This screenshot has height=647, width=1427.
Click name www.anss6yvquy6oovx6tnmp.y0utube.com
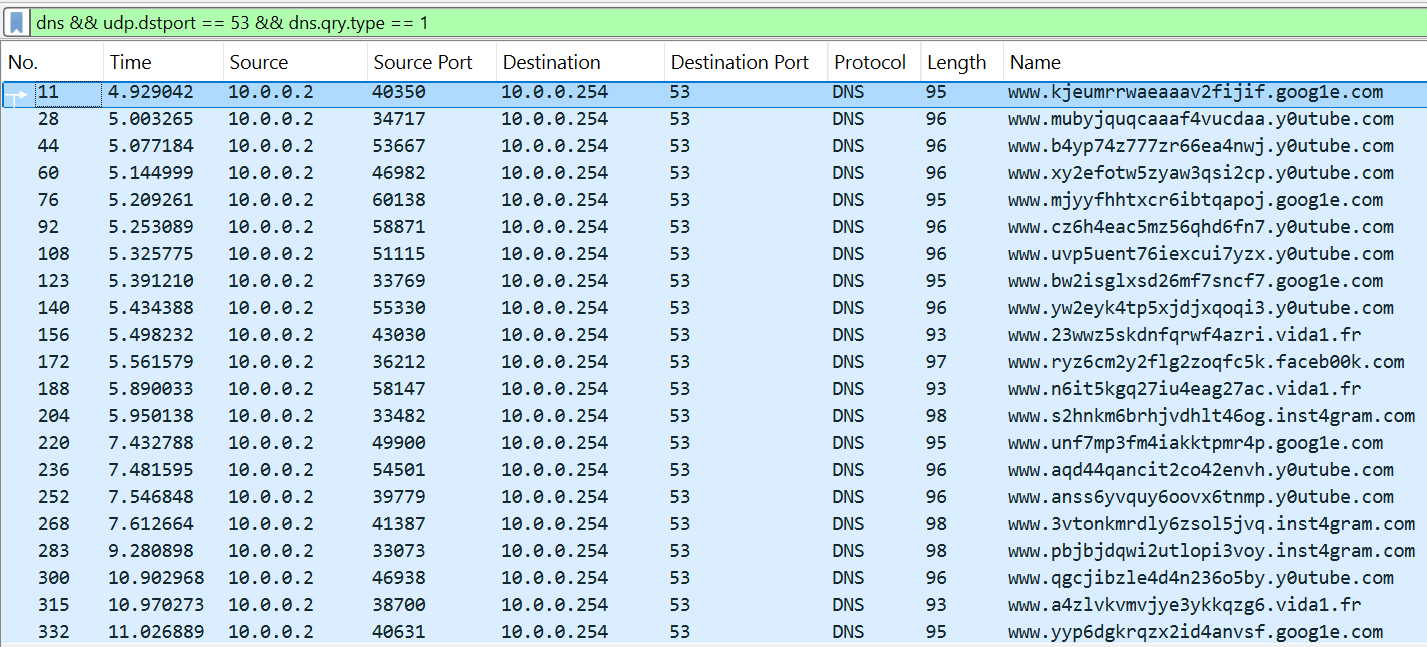[1200, 497]
